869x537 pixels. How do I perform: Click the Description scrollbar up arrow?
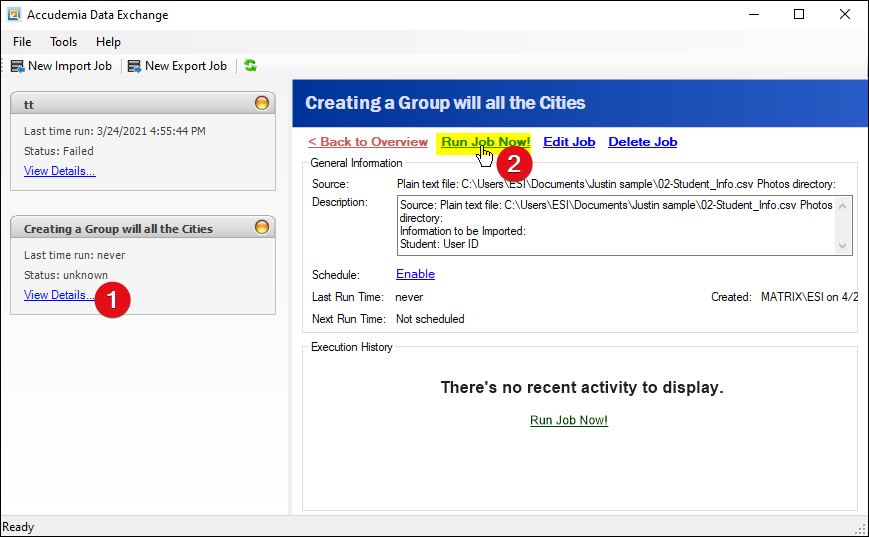pos(842,206)
